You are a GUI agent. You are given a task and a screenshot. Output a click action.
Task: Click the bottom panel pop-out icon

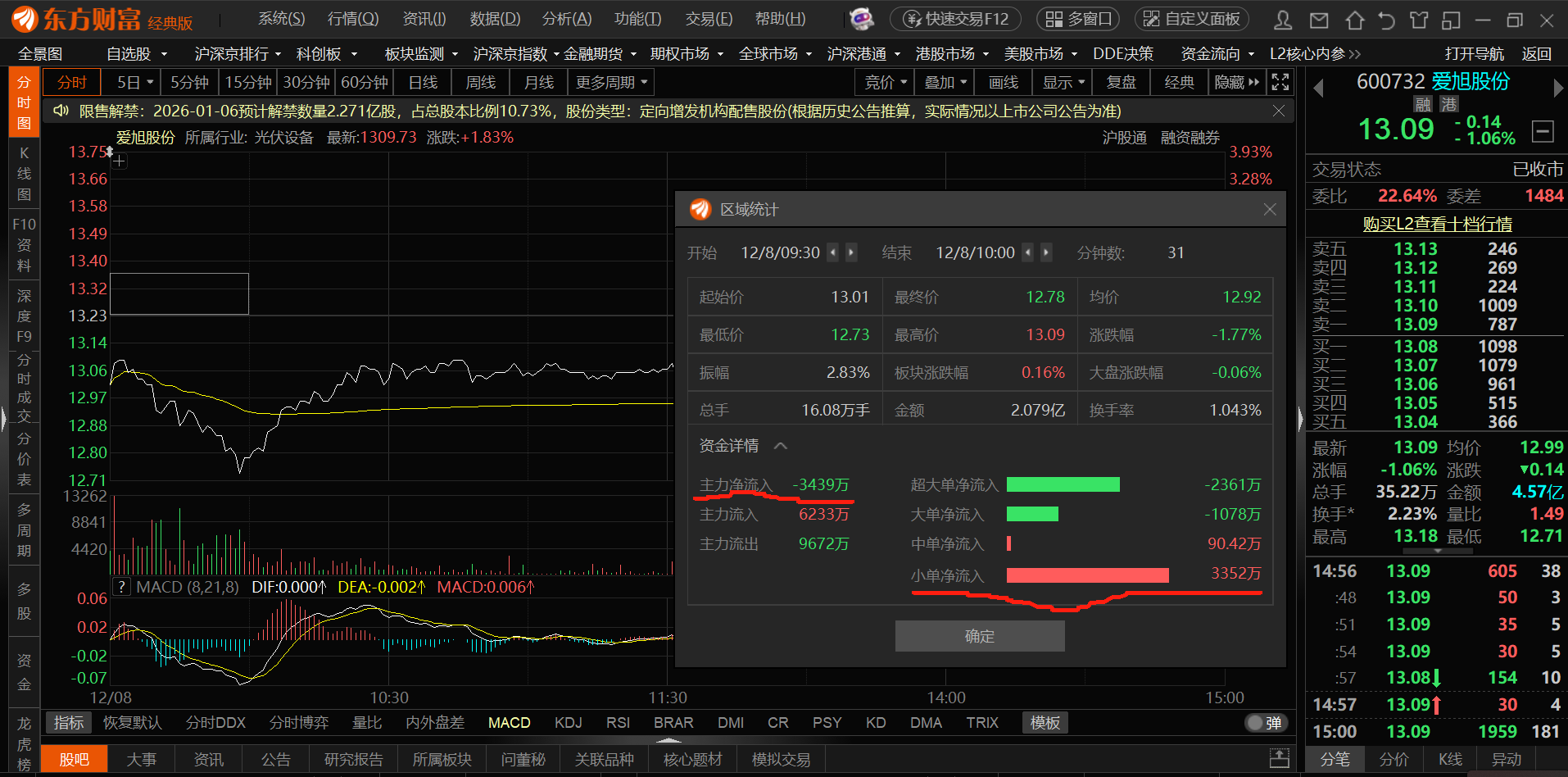click(x=1279, y=758)
